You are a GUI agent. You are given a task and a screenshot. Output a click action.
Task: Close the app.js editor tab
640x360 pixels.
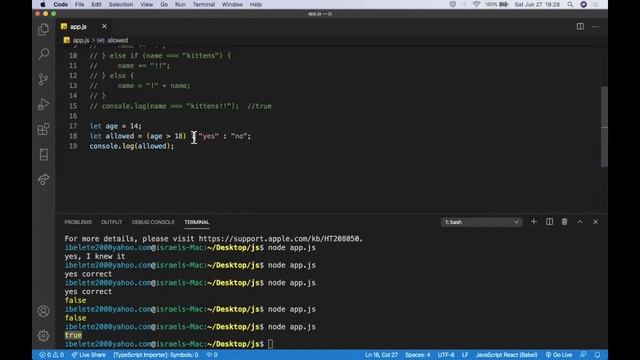tap(104, 27)
